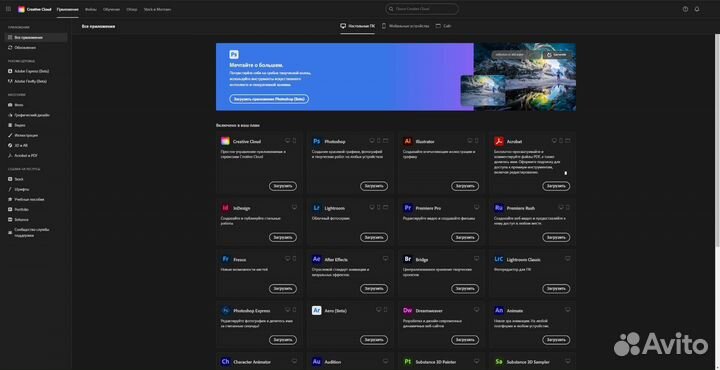Click the Dreamweaver card's Dw icon
The image size is (720, 370).
(x=407, y=310)
